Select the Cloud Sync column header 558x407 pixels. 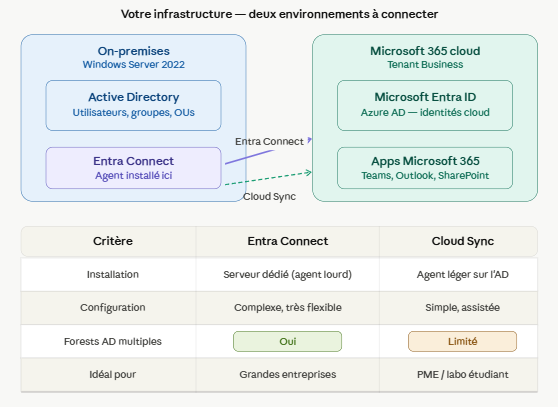(x=462, y=241)
